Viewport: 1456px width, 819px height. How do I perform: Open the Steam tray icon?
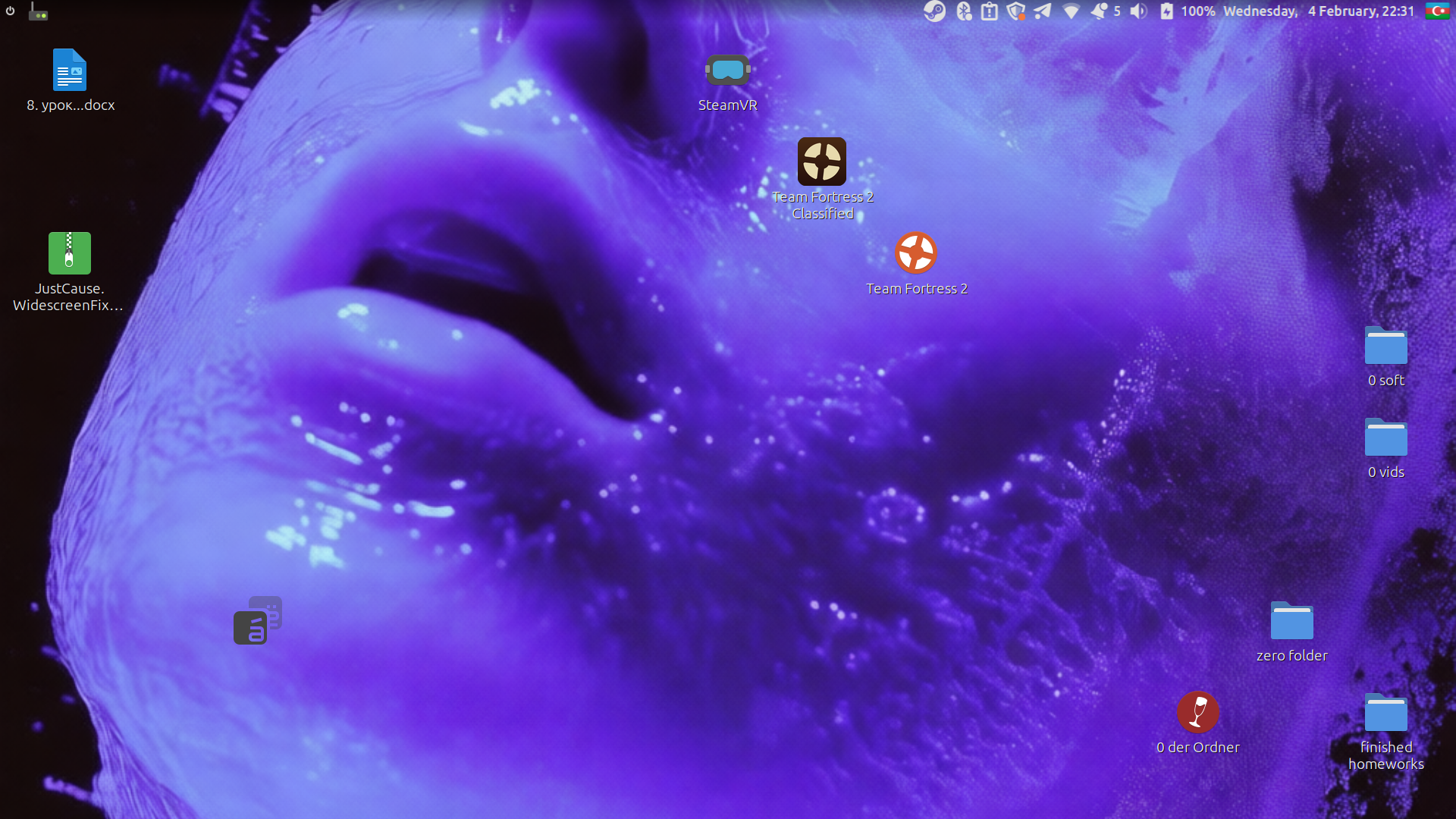(x=934, y=11)
